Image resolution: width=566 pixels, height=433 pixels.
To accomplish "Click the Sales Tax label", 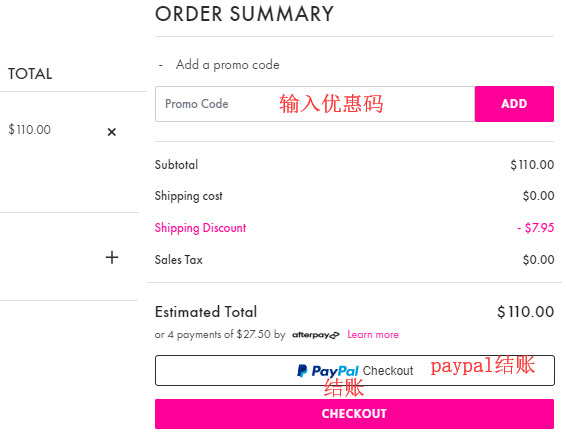I will pos(179,260).
